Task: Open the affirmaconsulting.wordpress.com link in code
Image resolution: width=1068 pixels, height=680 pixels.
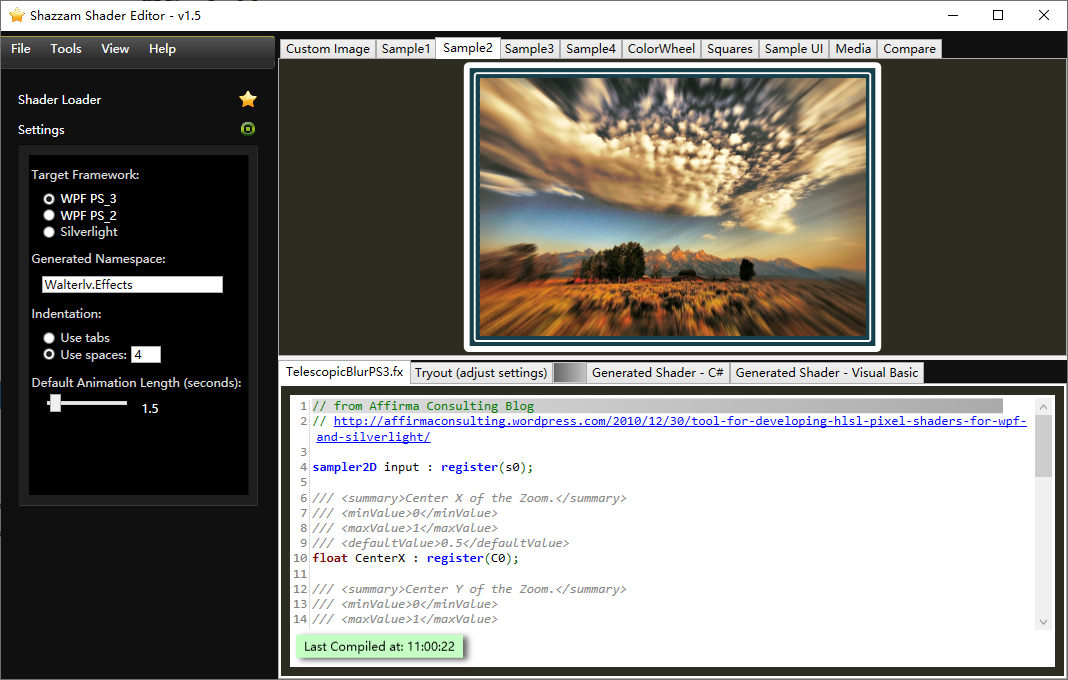Action: pyautogui.click(x=679, y=421)
